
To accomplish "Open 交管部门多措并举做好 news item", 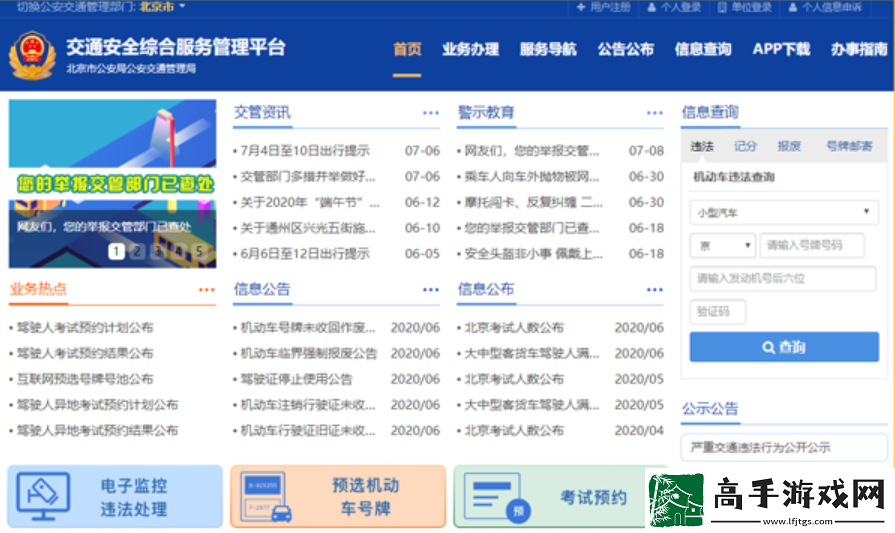I will tap(308, 176).
